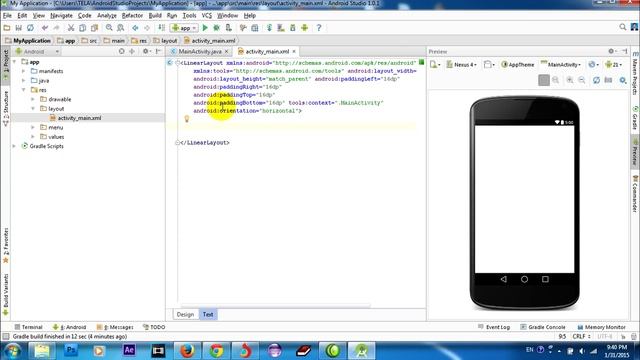Click the AppTheme theme button
Viewport: 640px width, 360px height.
click(x=518, y=64)
